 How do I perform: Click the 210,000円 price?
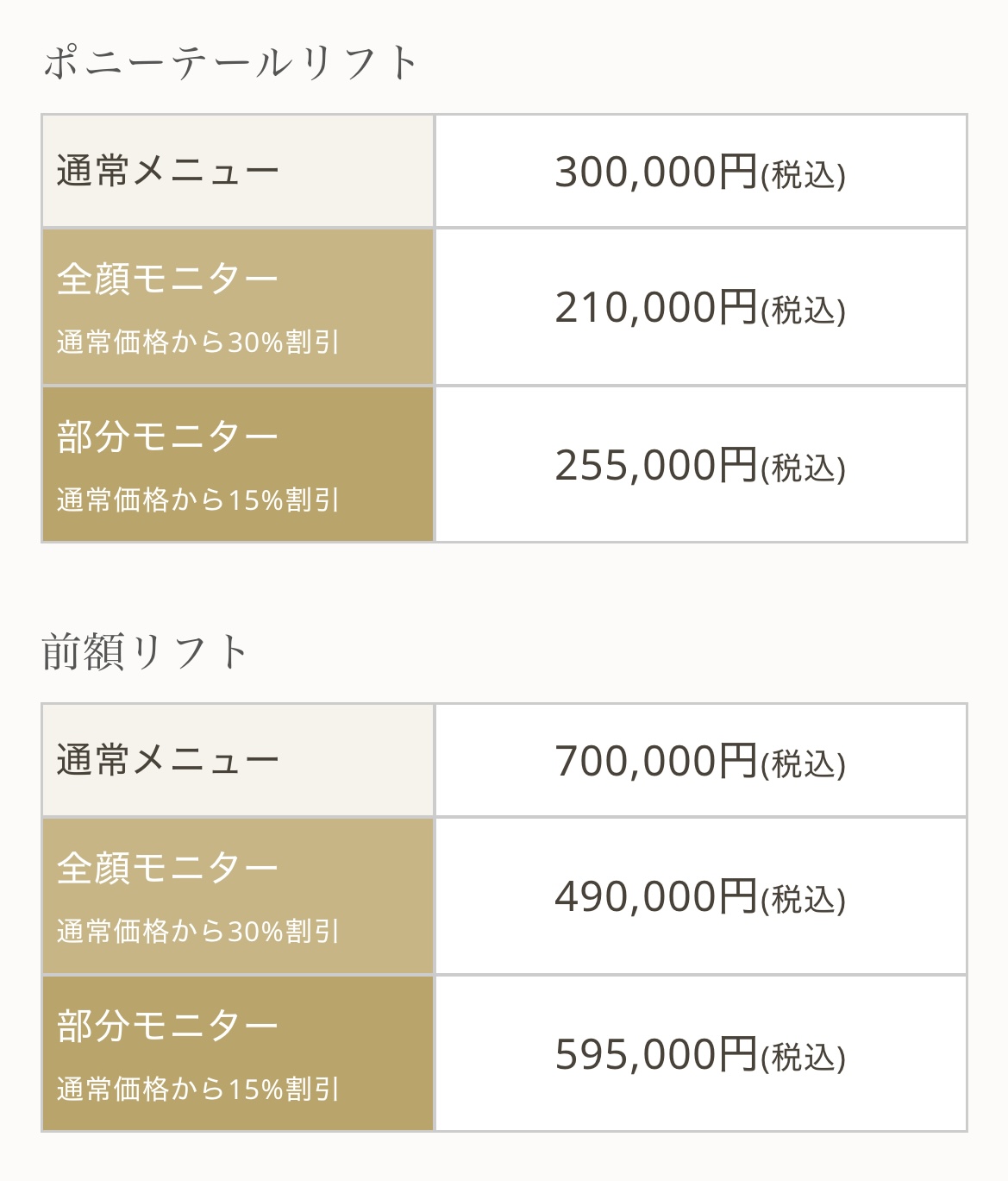coord(655,307)
